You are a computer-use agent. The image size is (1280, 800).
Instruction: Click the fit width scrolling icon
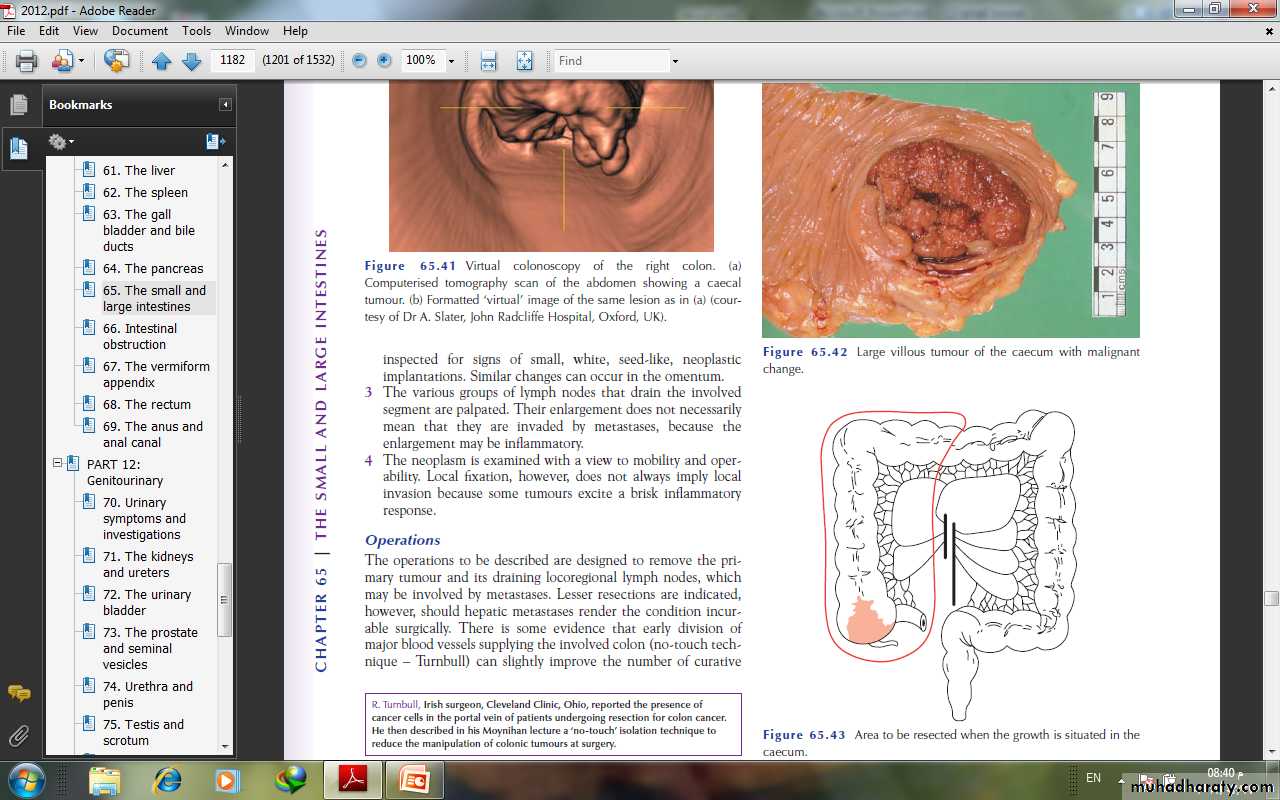pyautogui.click(x=488, y=61)
